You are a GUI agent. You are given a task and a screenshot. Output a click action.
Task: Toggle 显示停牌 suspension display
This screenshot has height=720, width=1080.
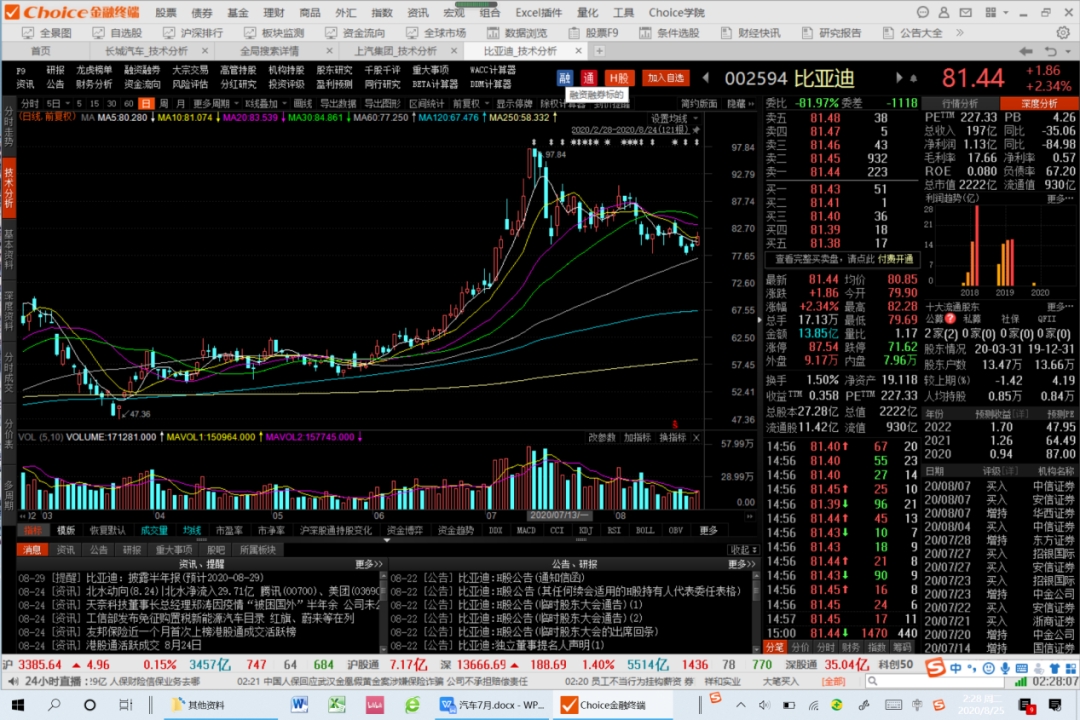(x=514, y=103)
